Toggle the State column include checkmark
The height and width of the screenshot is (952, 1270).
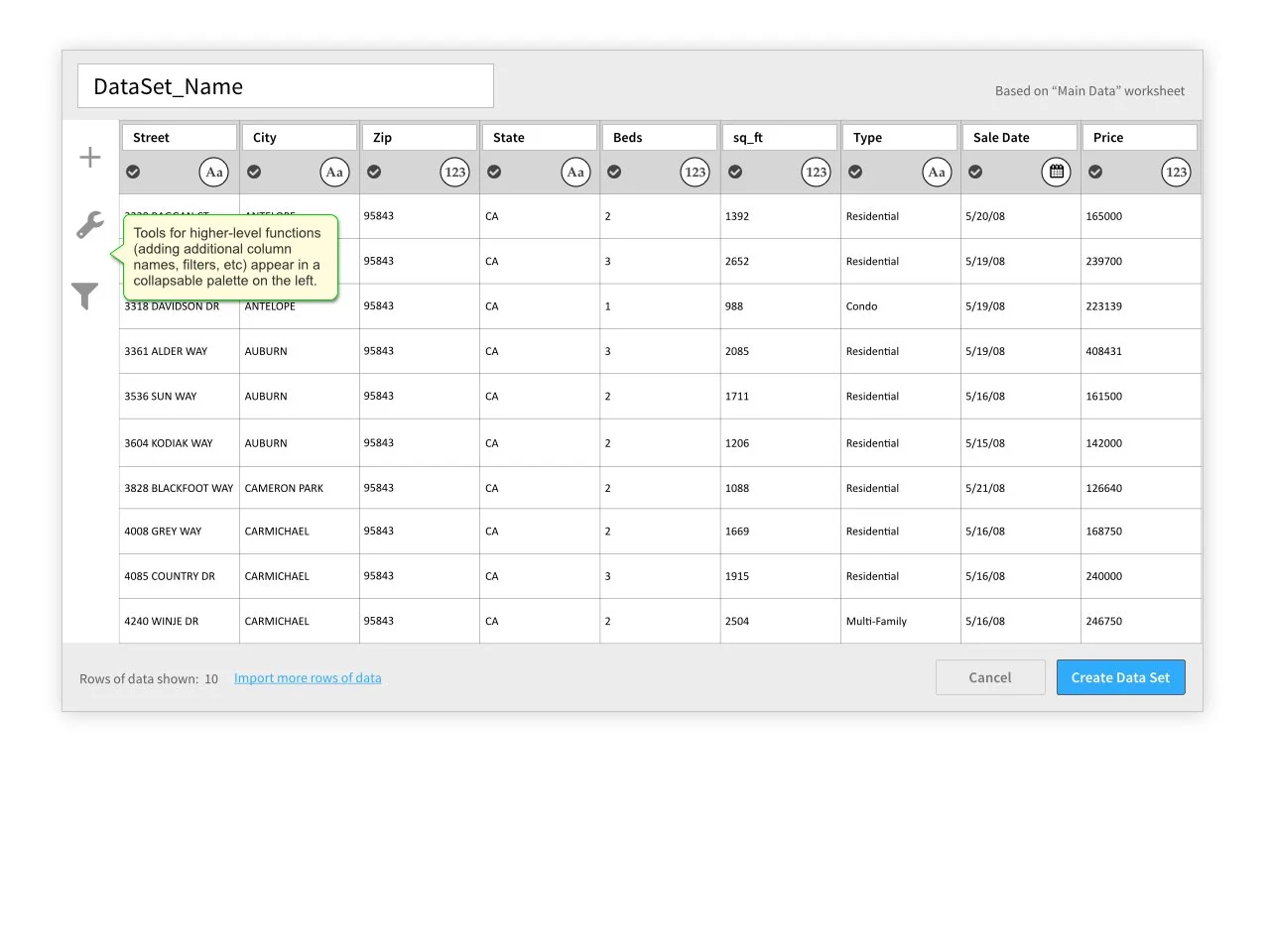pyautogui.click(x=494, y=172)
